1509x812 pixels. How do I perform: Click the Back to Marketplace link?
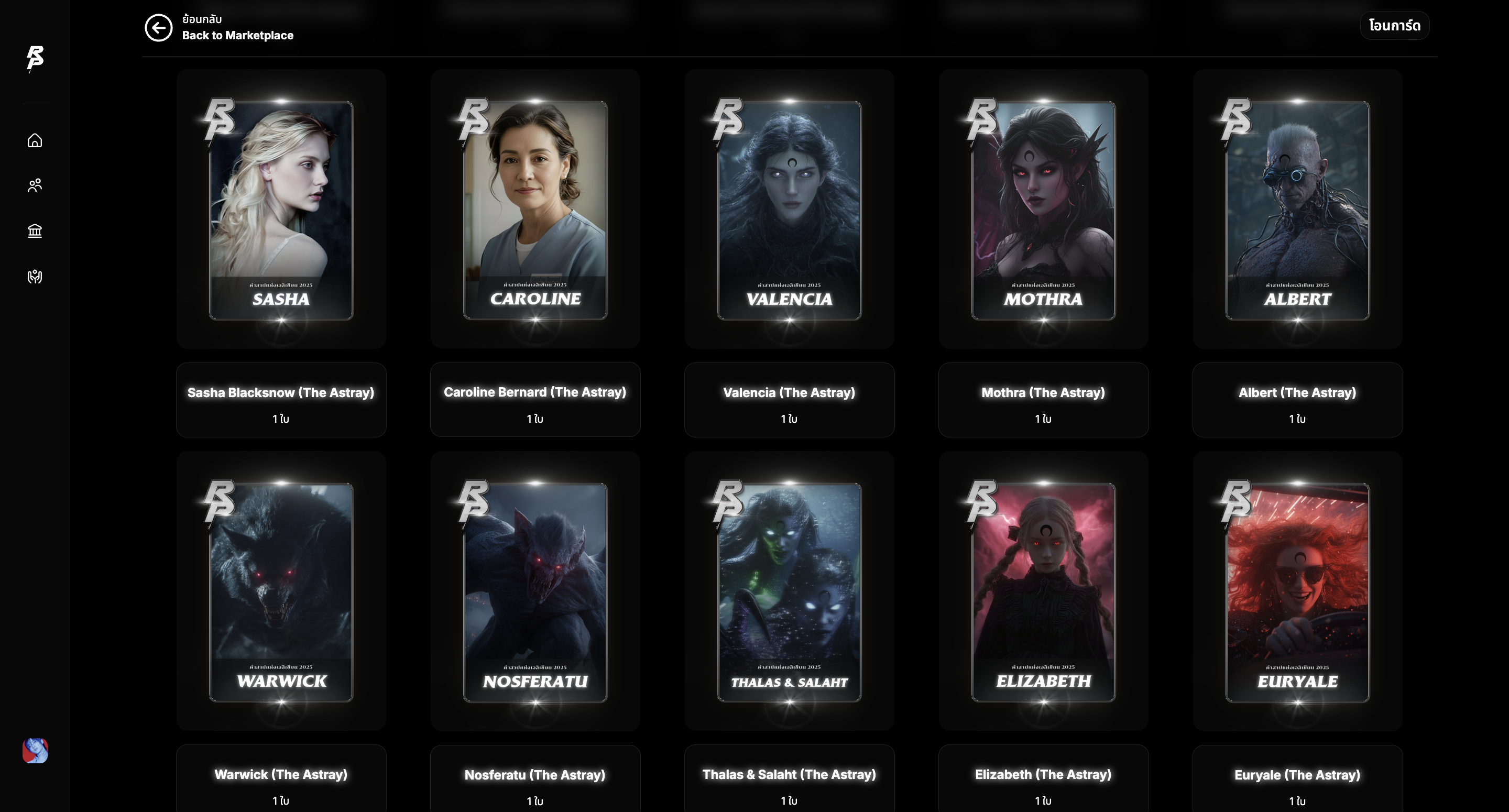pos(238,35)
